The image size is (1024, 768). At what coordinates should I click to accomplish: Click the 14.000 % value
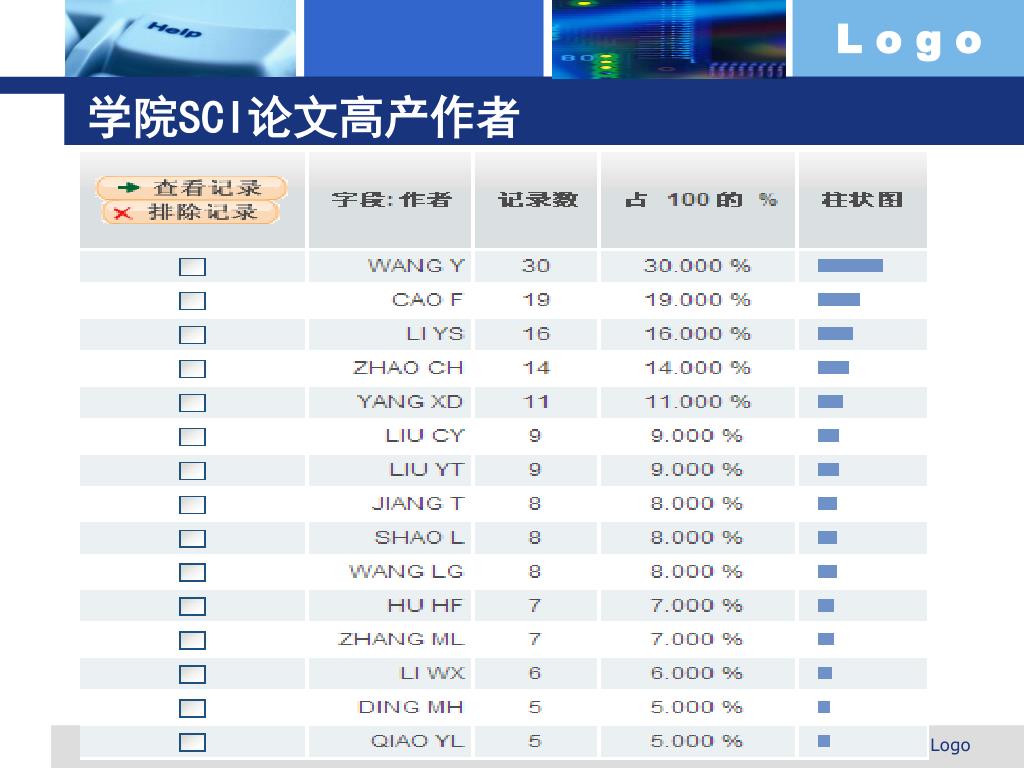point(697,367)
